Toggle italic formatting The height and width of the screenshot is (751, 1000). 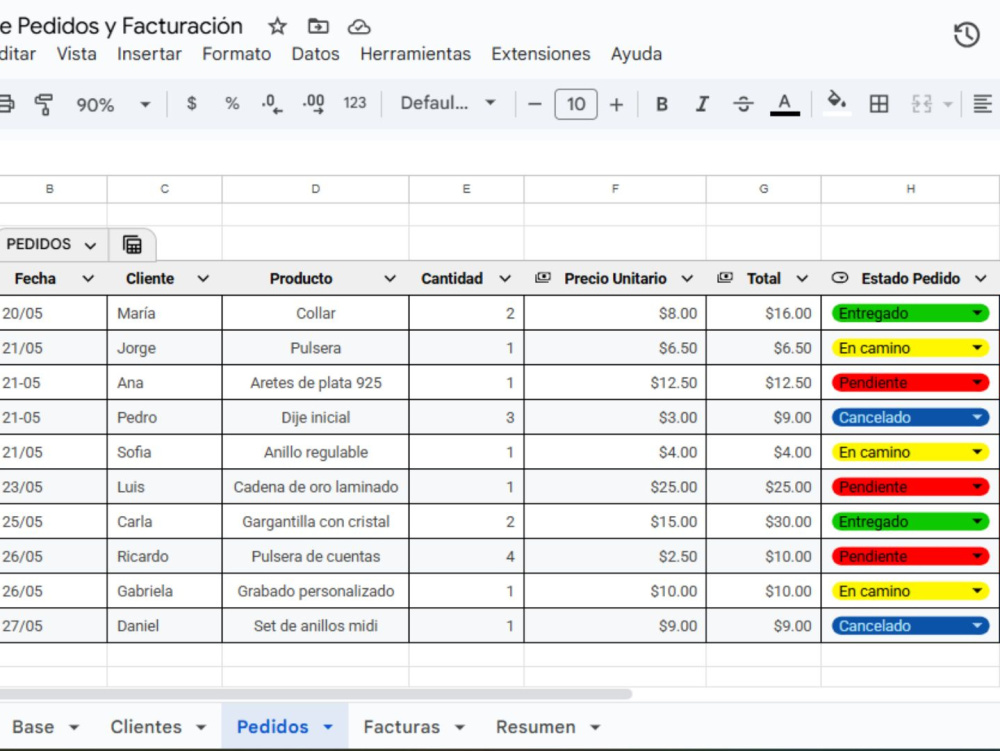702,104
